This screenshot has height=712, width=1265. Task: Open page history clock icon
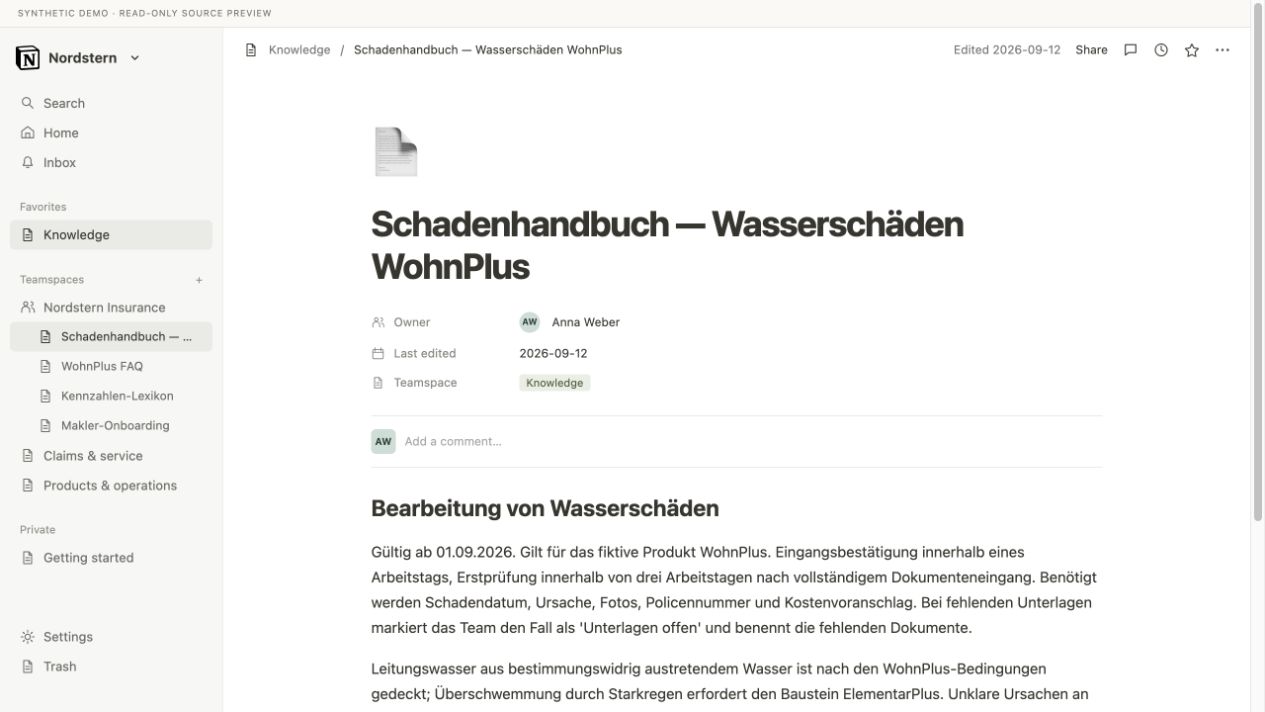click(1161, 50)
